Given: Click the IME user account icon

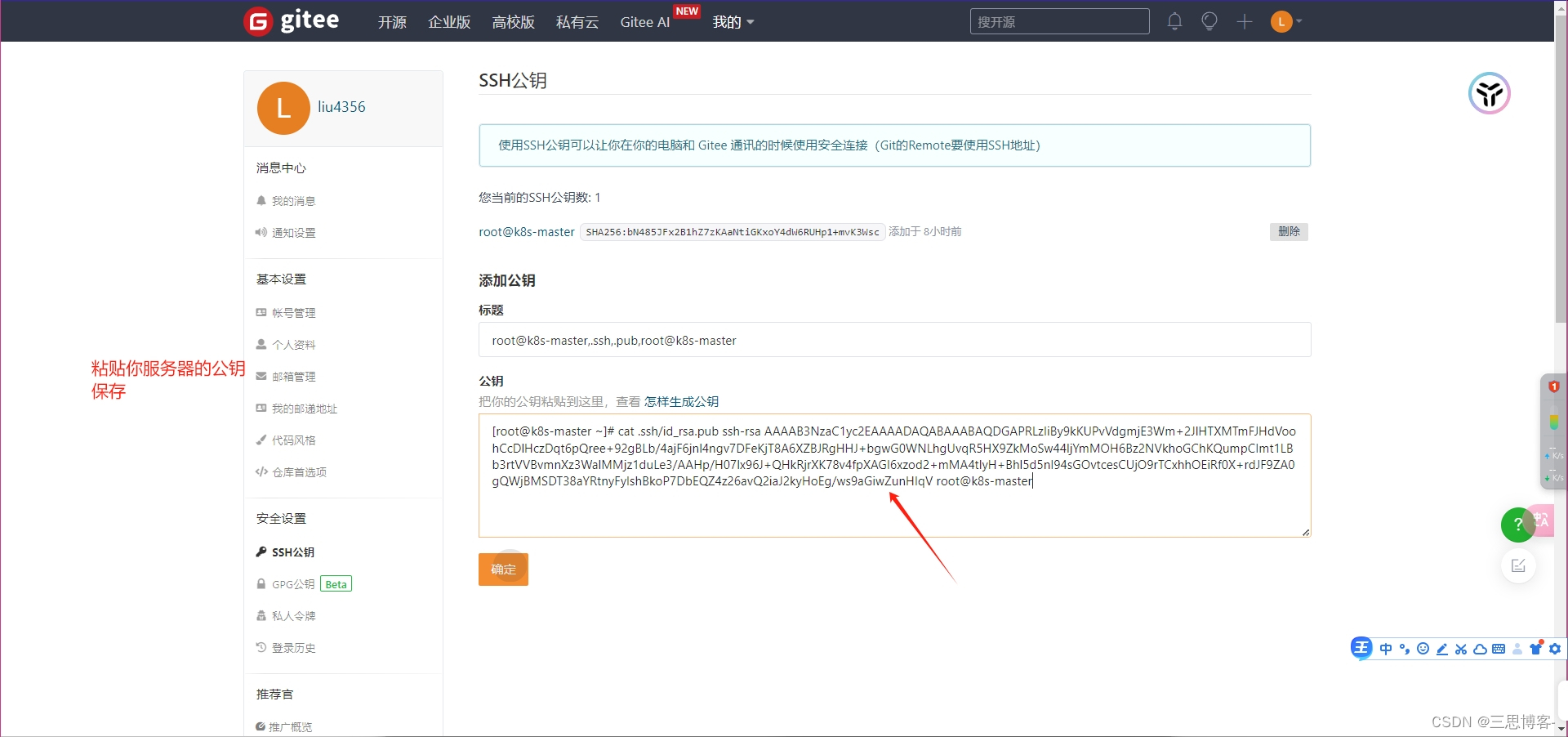Looking at the screenshot, I should point(1517,649).
